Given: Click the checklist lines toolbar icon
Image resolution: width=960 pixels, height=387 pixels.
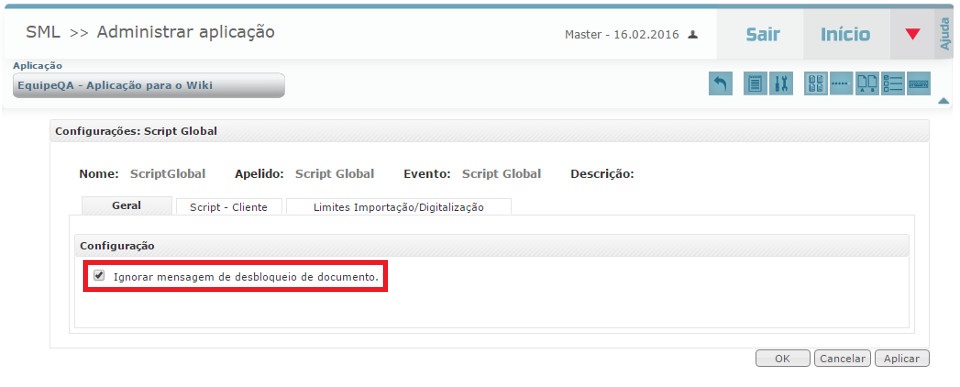Looking at the screenshot, I should [x=893, y=84].
